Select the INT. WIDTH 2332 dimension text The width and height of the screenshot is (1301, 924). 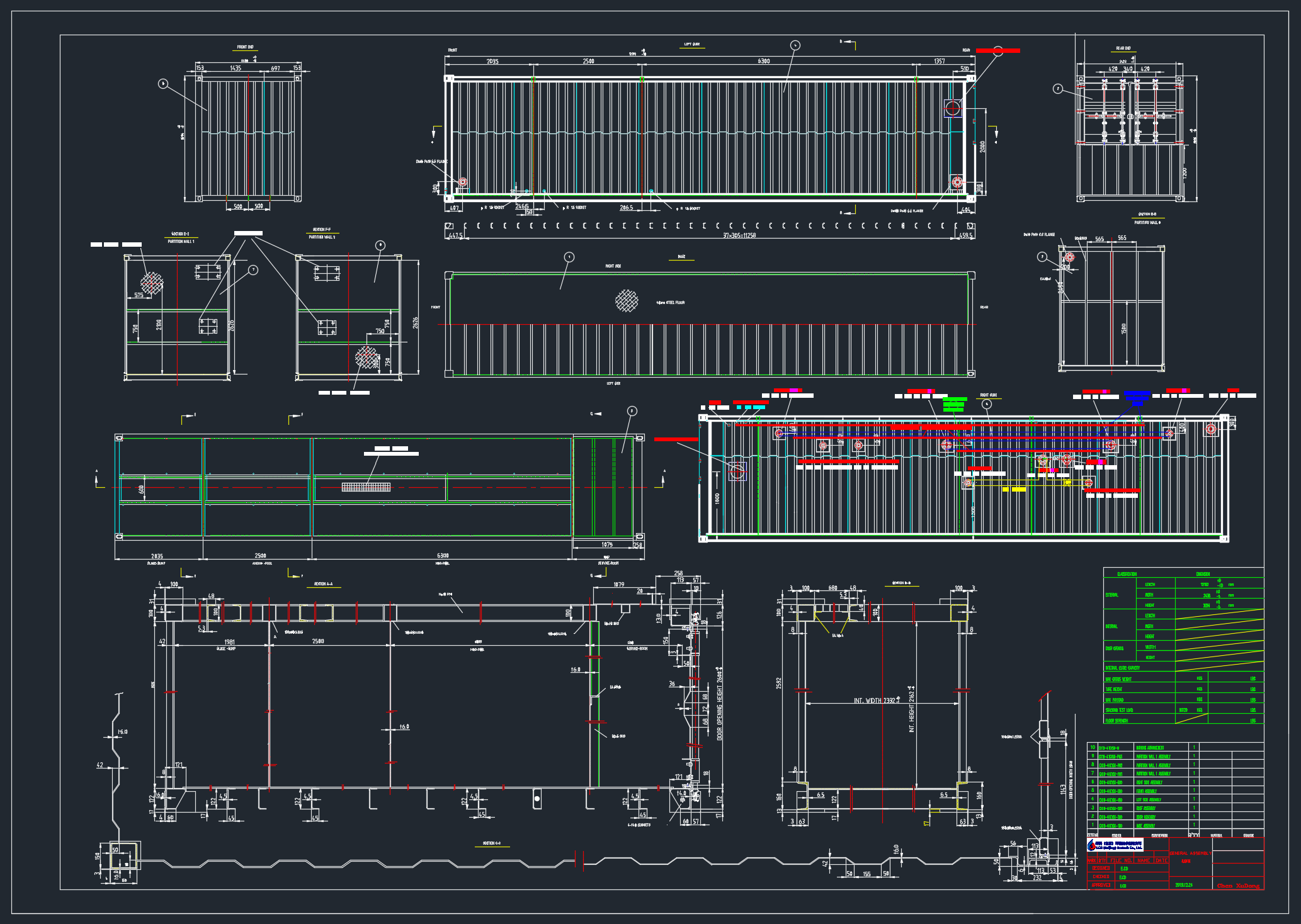(875, 701)
